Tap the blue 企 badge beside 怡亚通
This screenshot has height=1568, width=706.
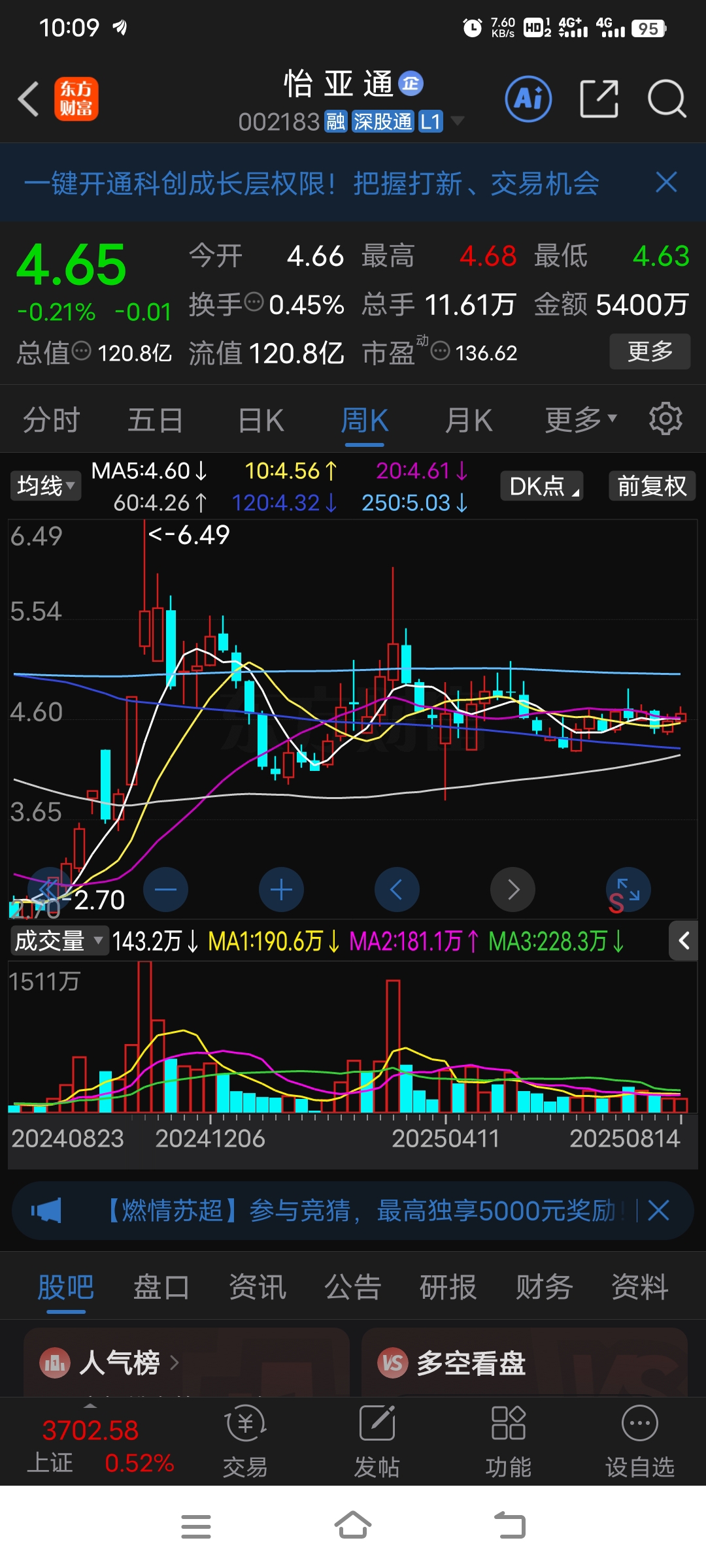point(411,84)
